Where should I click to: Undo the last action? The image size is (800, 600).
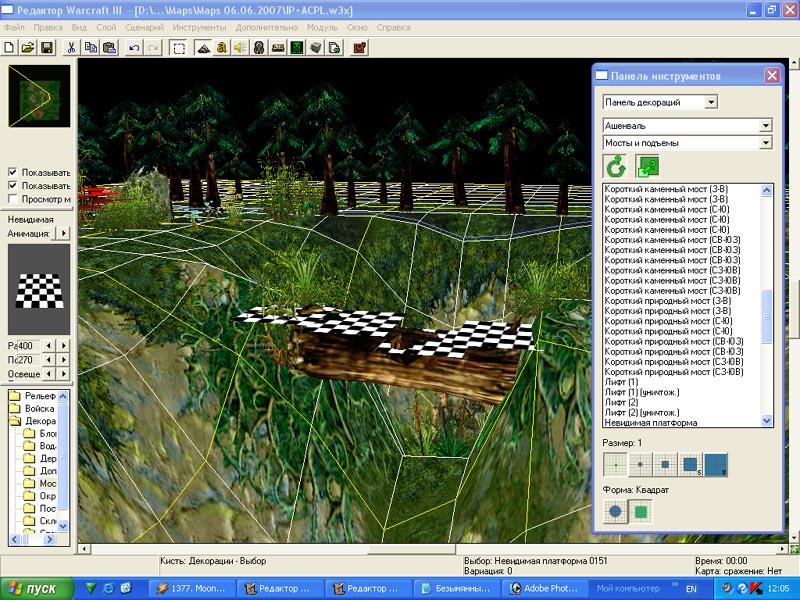(x=134, y=48)
